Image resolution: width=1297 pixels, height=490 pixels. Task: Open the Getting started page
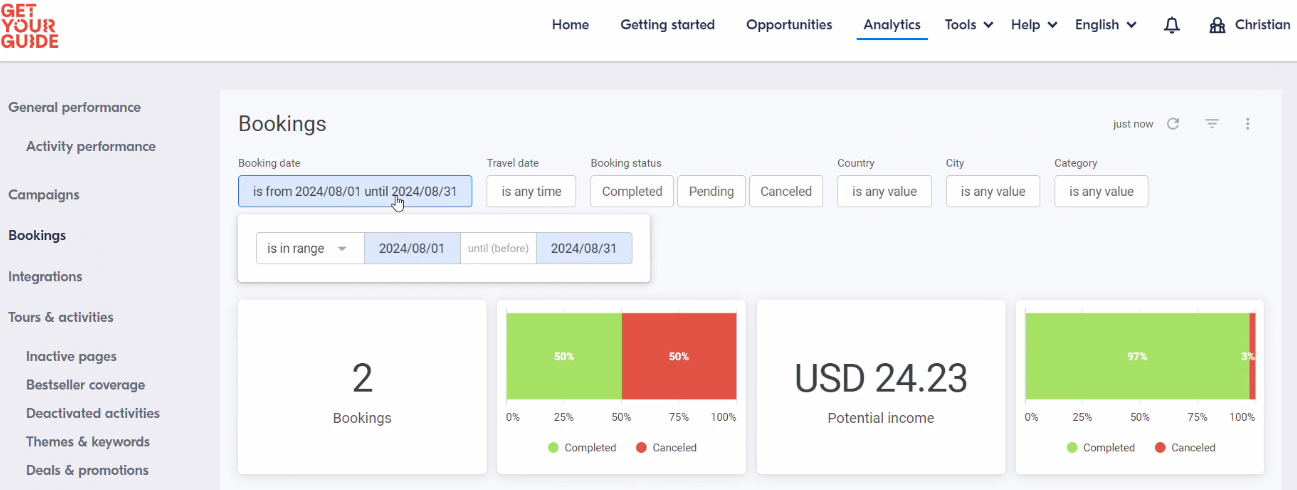click(x=667, y=25)
